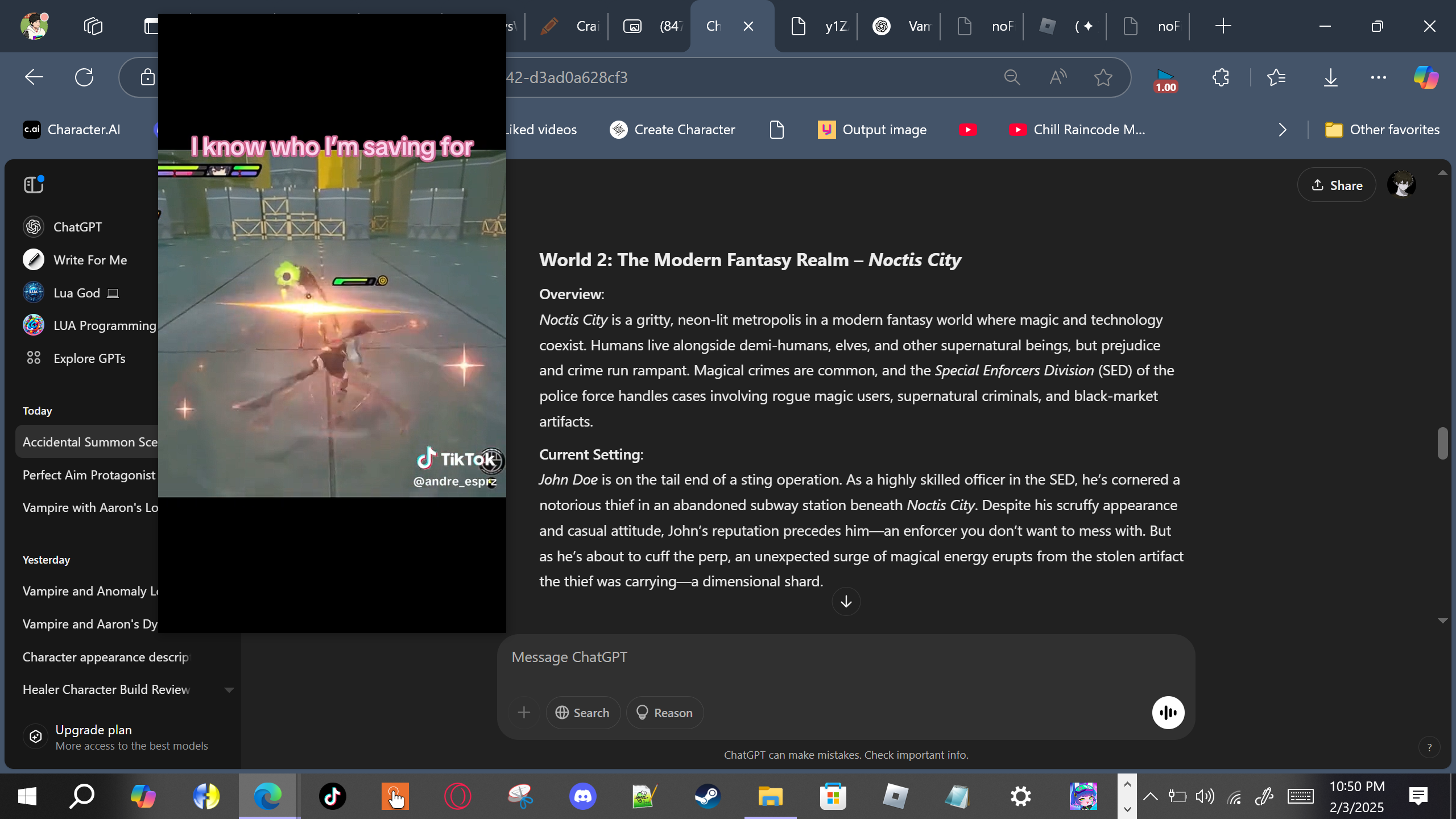Open the Copilot icon in the toolbar
The image size is (1456, 819).
(1426, 77)
